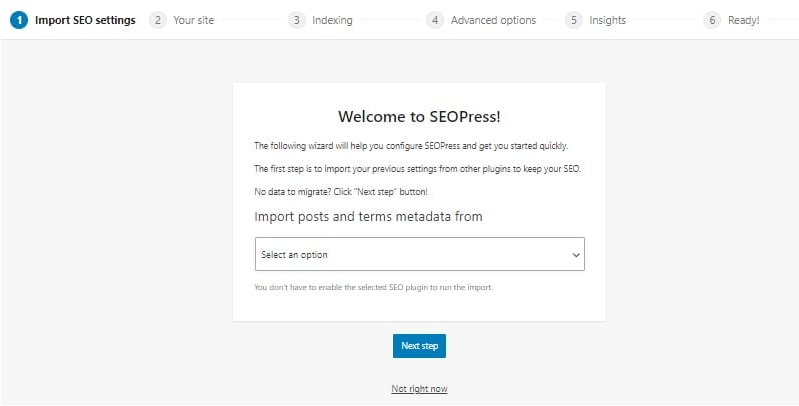Switch to Advanced options step
This screenshot has height=406, width=799.
tap(493, 20)
